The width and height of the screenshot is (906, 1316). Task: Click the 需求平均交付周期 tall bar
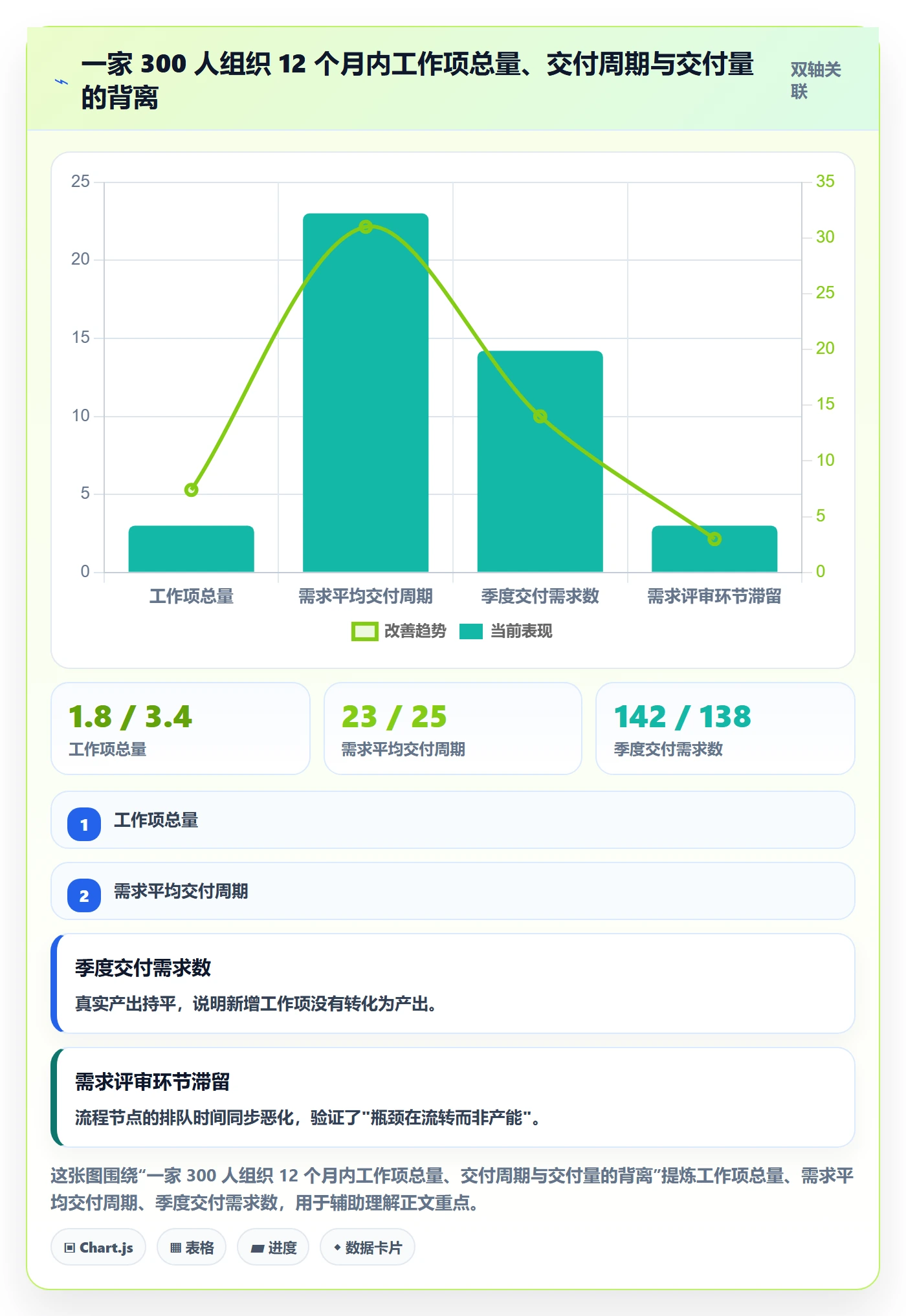tap(366, 393)
